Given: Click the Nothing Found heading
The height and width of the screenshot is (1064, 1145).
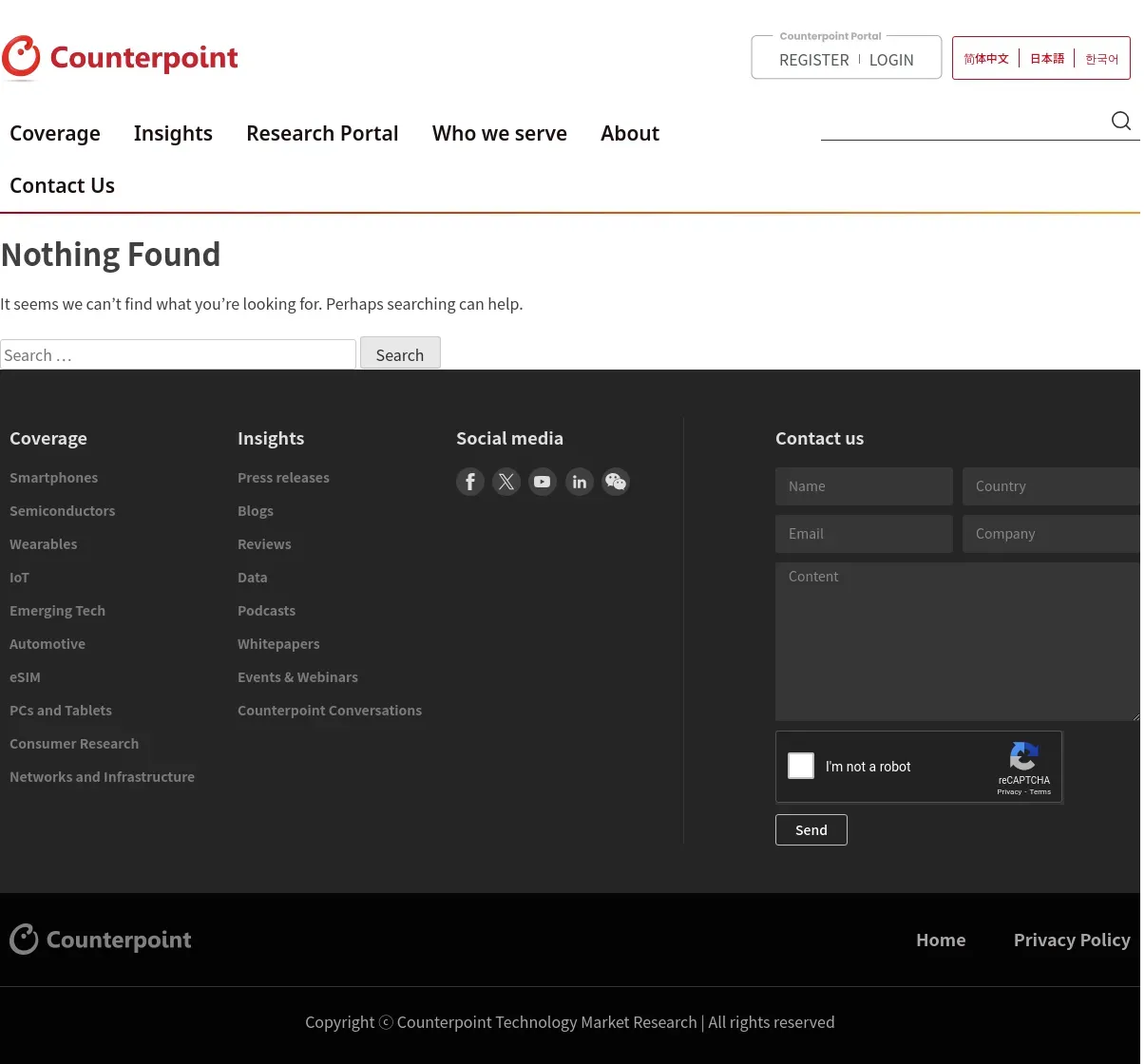Looking at the screenshot, I should [x=110, y=255].
